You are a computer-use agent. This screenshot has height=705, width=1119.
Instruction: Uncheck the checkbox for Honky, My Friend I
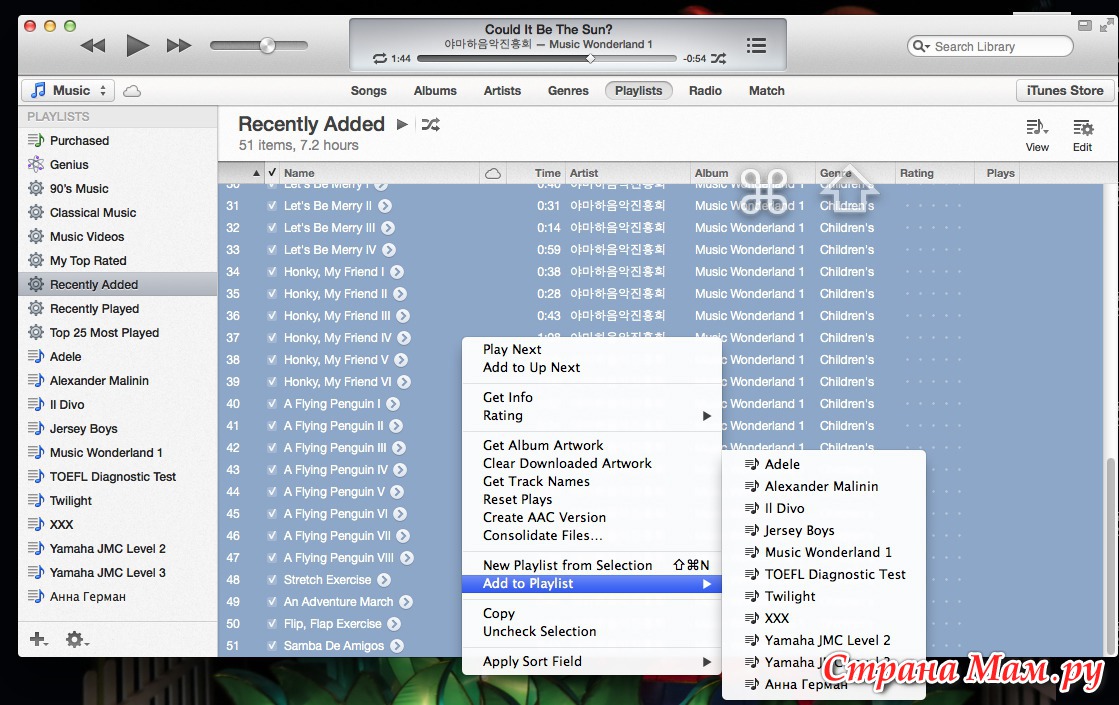pos(272,272)
